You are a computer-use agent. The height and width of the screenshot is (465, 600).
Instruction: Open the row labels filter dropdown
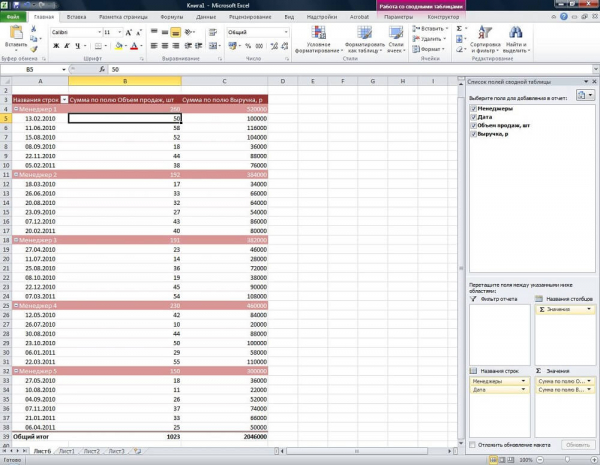point(64,100)
